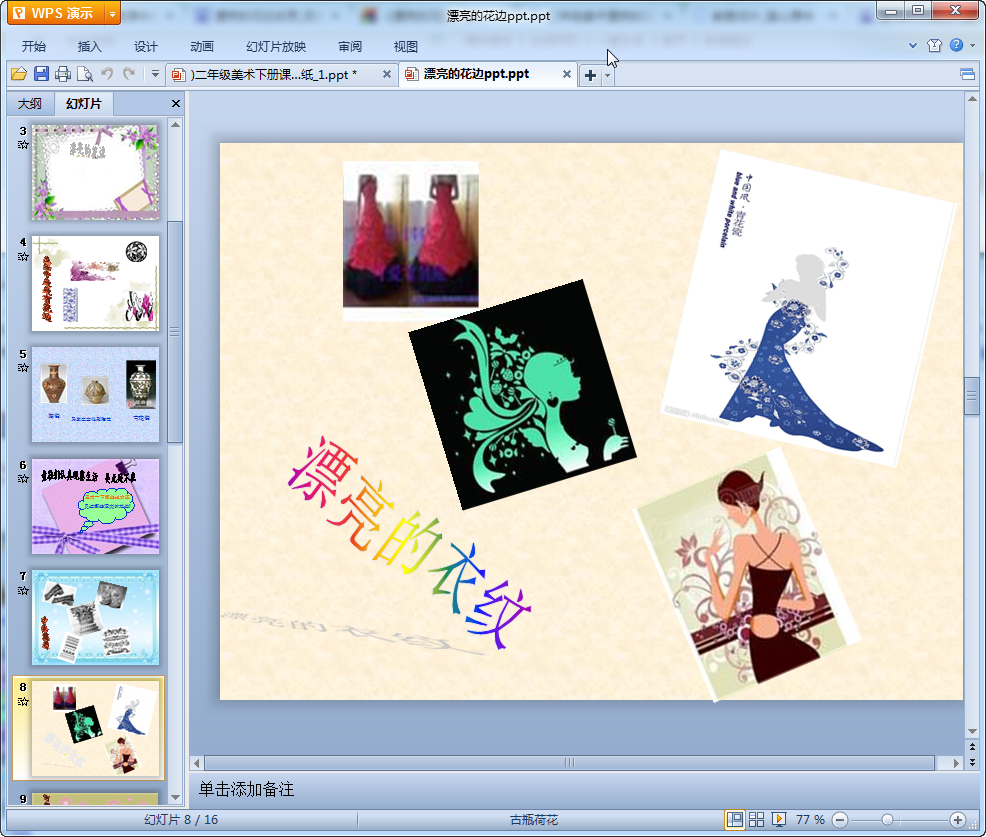Select the black dress lady illustration
Viewport: 986px width, 837px height.
pyautogui.click(x=747, y=574)
